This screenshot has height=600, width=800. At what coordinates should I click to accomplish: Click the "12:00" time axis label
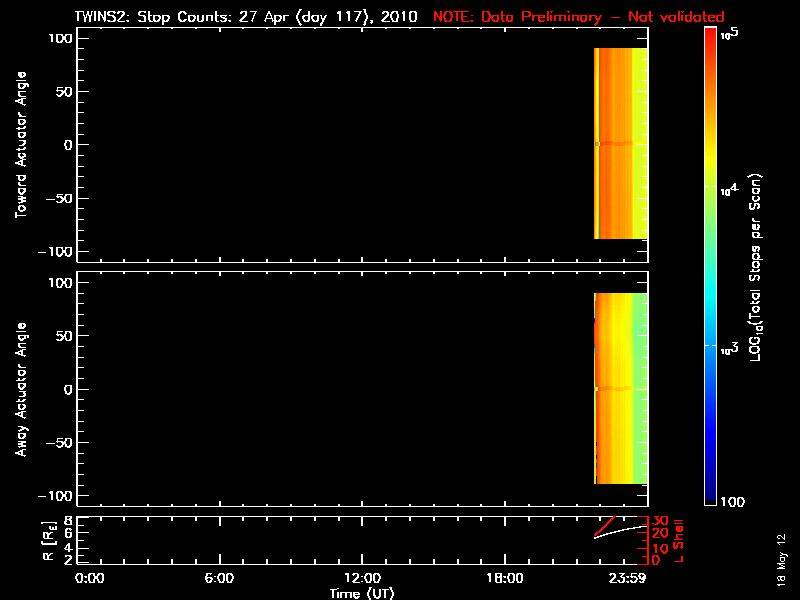[362, 578]
